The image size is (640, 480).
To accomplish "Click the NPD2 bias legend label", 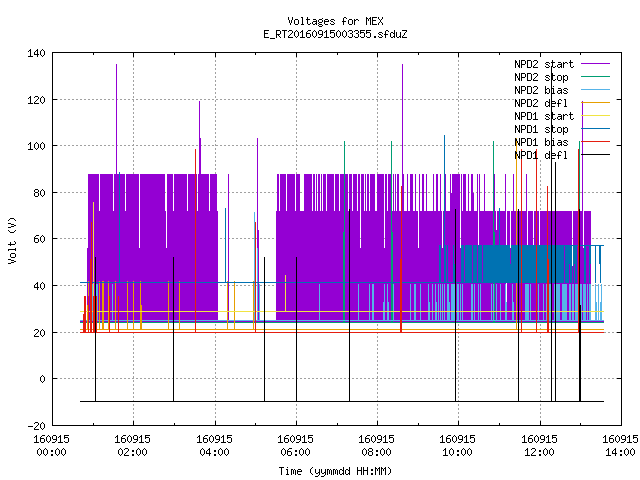I will point(541,90).
